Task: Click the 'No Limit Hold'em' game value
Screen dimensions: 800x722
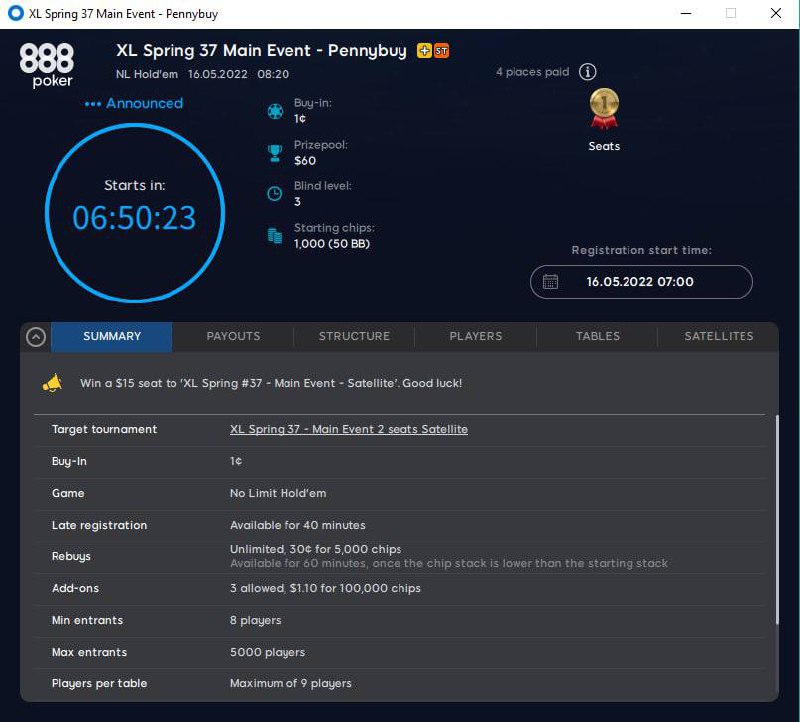Action: (278, 493)
